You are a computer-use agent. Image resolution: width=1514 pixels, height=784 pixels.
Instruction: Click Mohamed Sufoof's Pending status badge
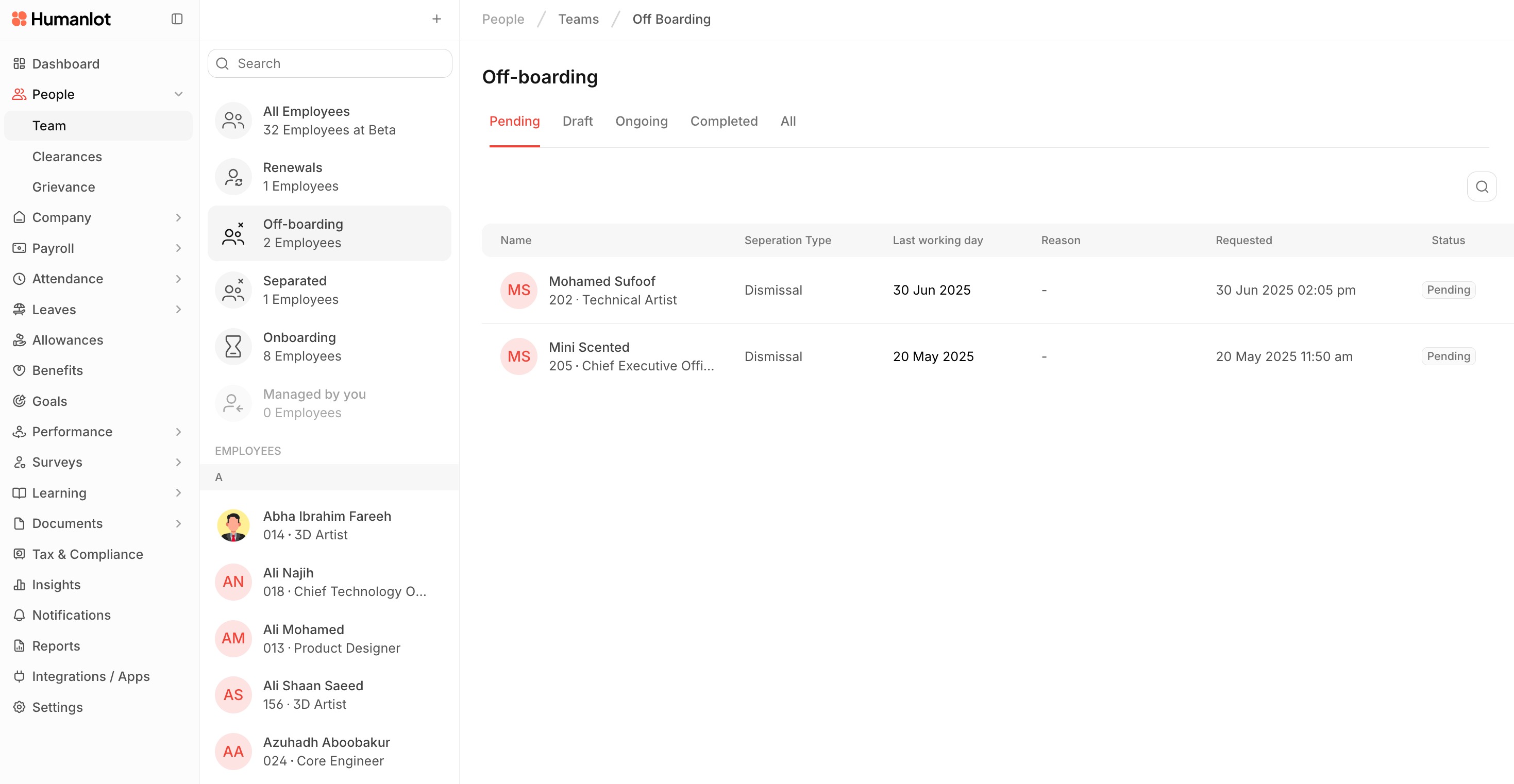click(x=1448, y=289)
